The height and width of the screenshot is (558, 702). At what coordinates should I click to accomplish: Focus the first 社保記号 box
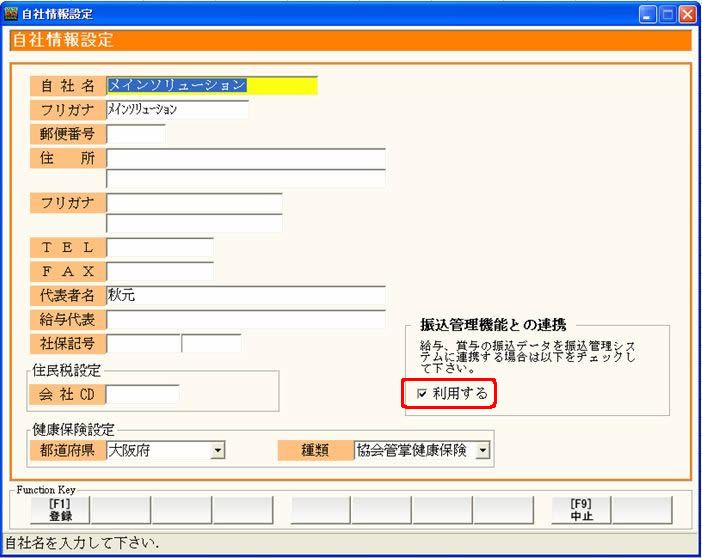(x=143, y=343)
